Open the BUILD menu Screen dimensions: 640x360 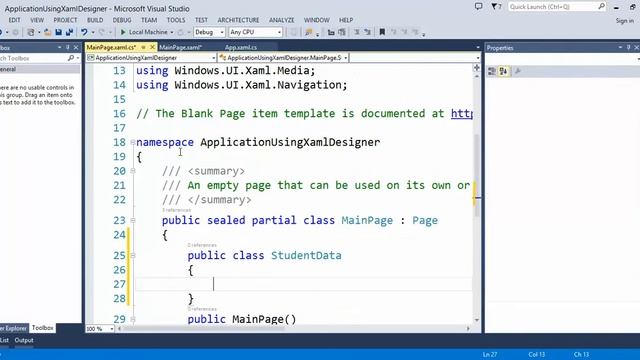95,20
